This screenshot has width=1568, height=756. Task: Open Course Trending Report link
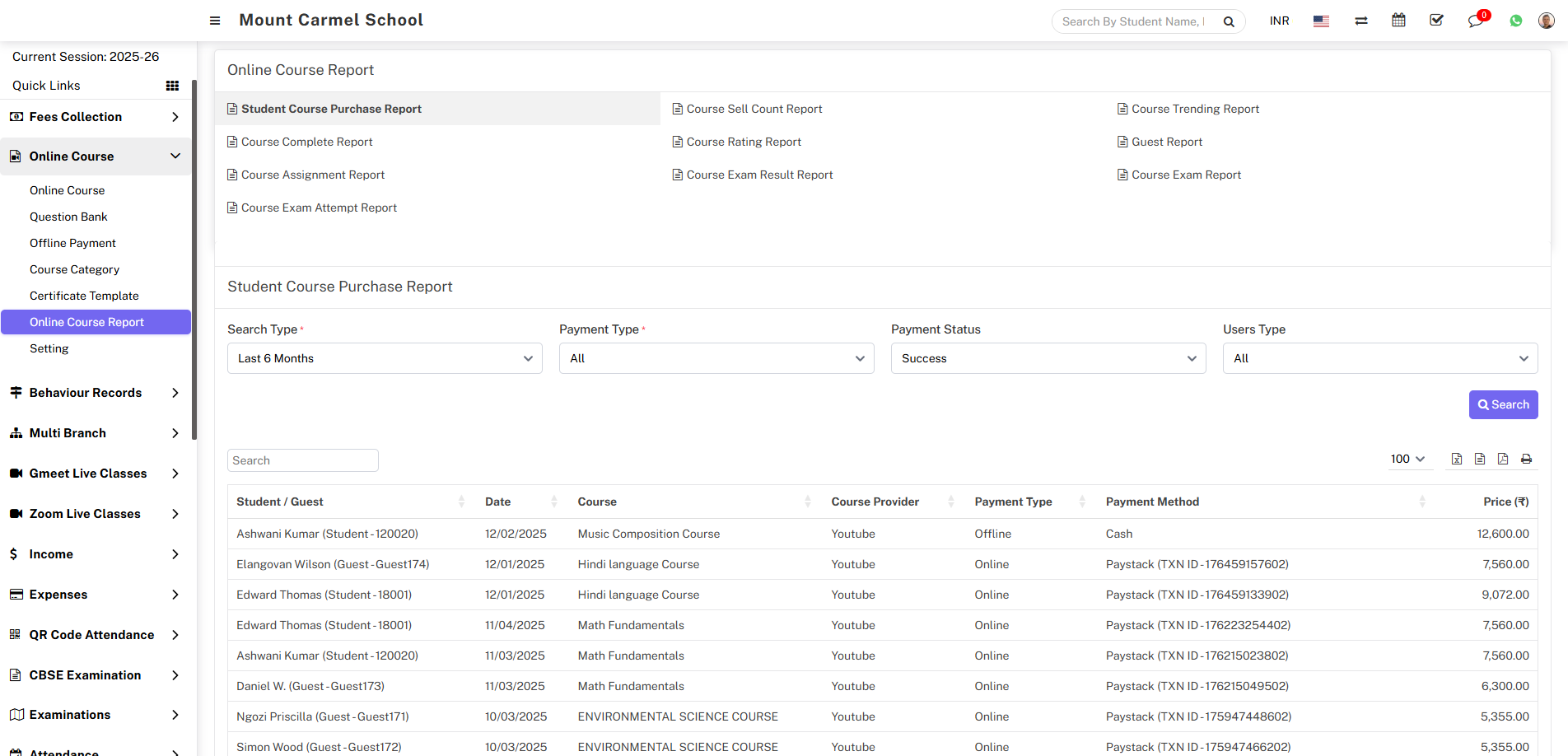point(1195,109)
